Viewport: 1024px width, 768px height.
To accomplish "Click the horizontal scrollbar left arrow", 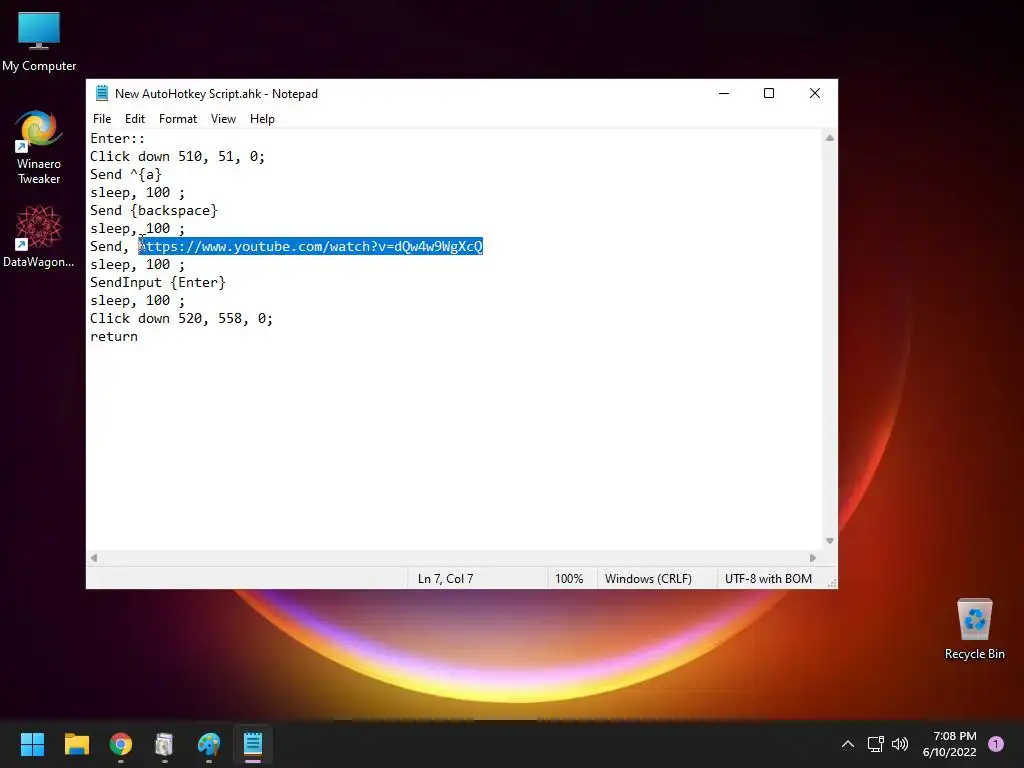I will tap(94, 558).
